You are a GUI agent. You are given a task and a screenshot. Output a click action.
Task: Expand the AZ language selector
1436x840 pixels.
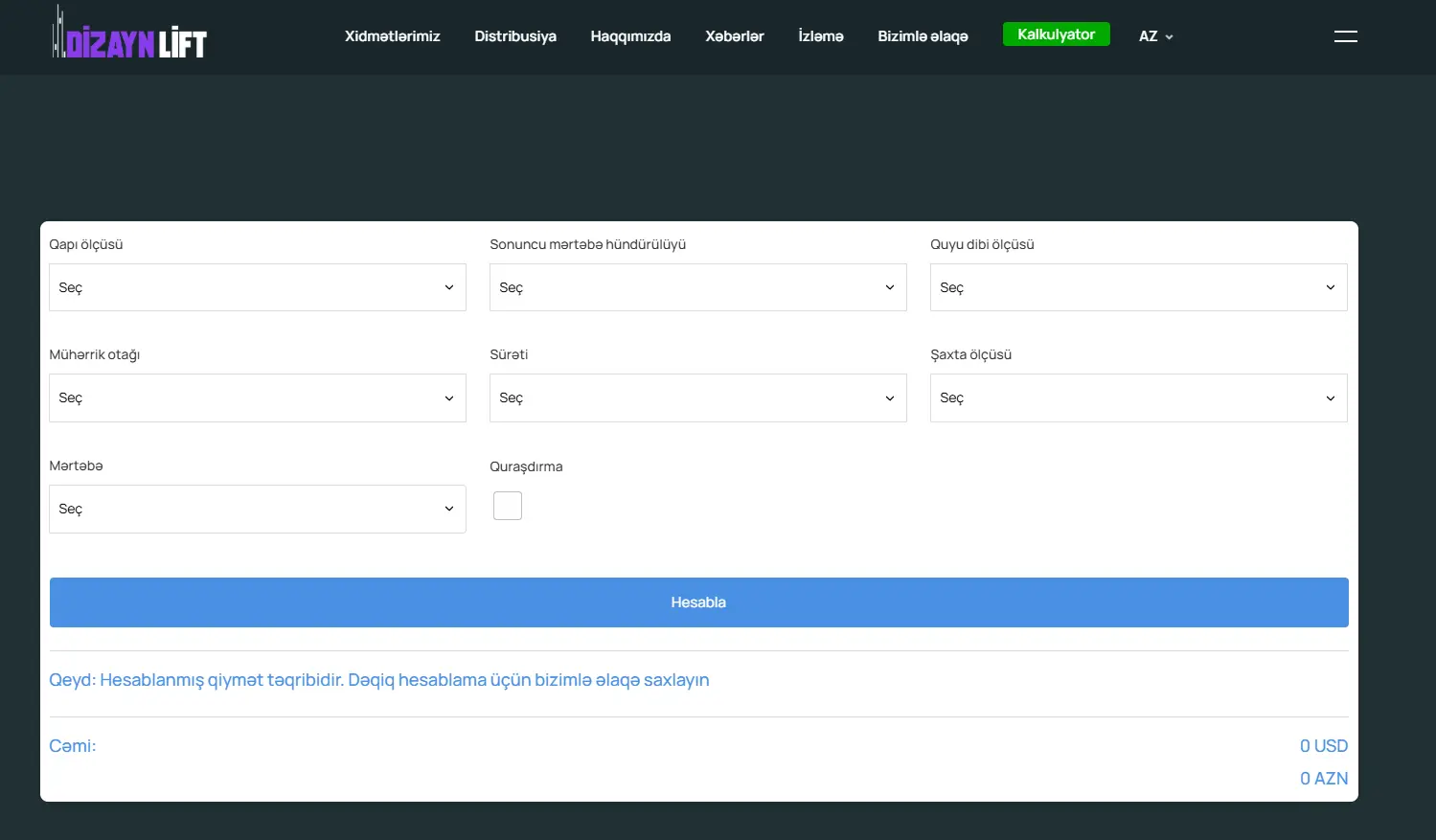point(1155,36)
